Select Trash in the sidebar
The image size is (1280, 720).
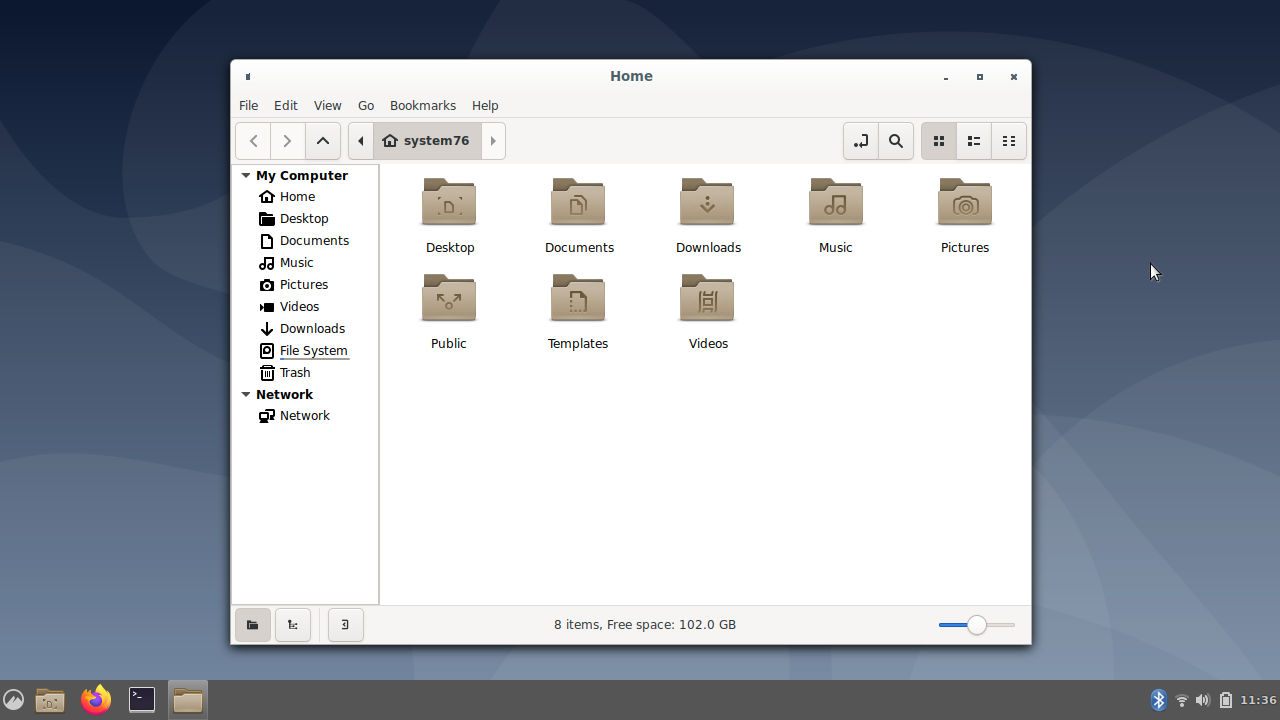coord(294,372)
